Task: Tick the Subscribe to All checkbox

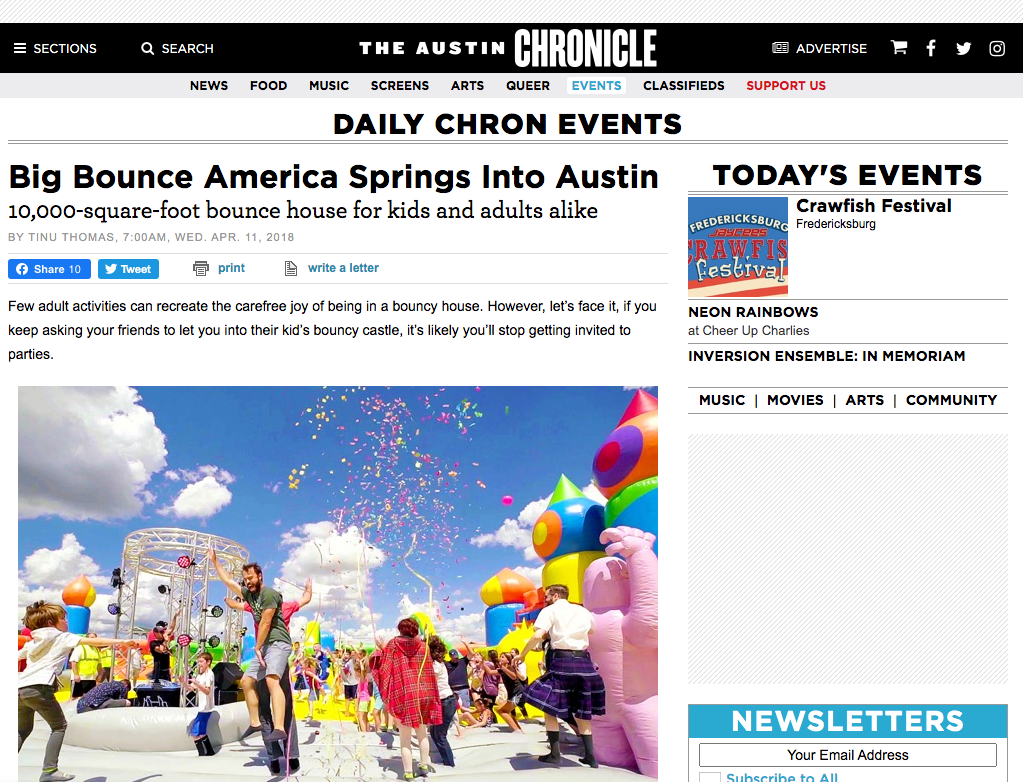Action: [x=710, y=778]
